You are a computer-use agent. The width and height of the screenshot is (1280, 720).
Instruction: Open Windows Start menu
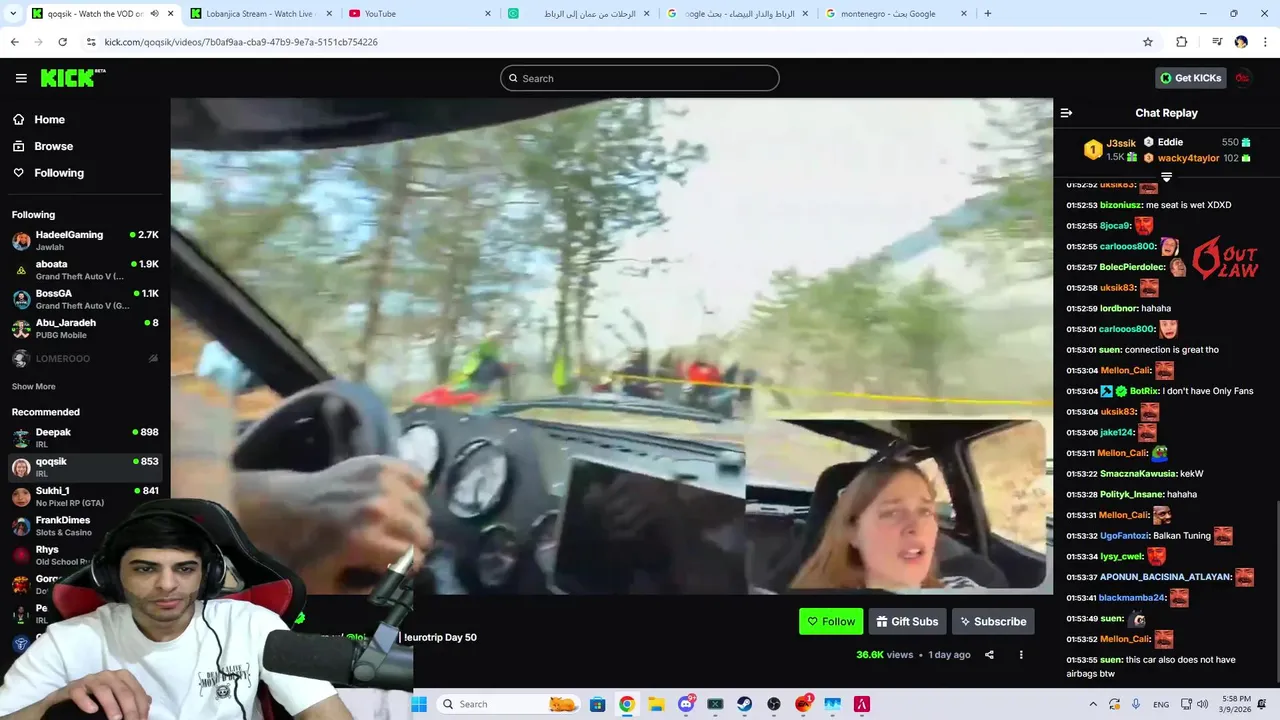click(419, 704)
